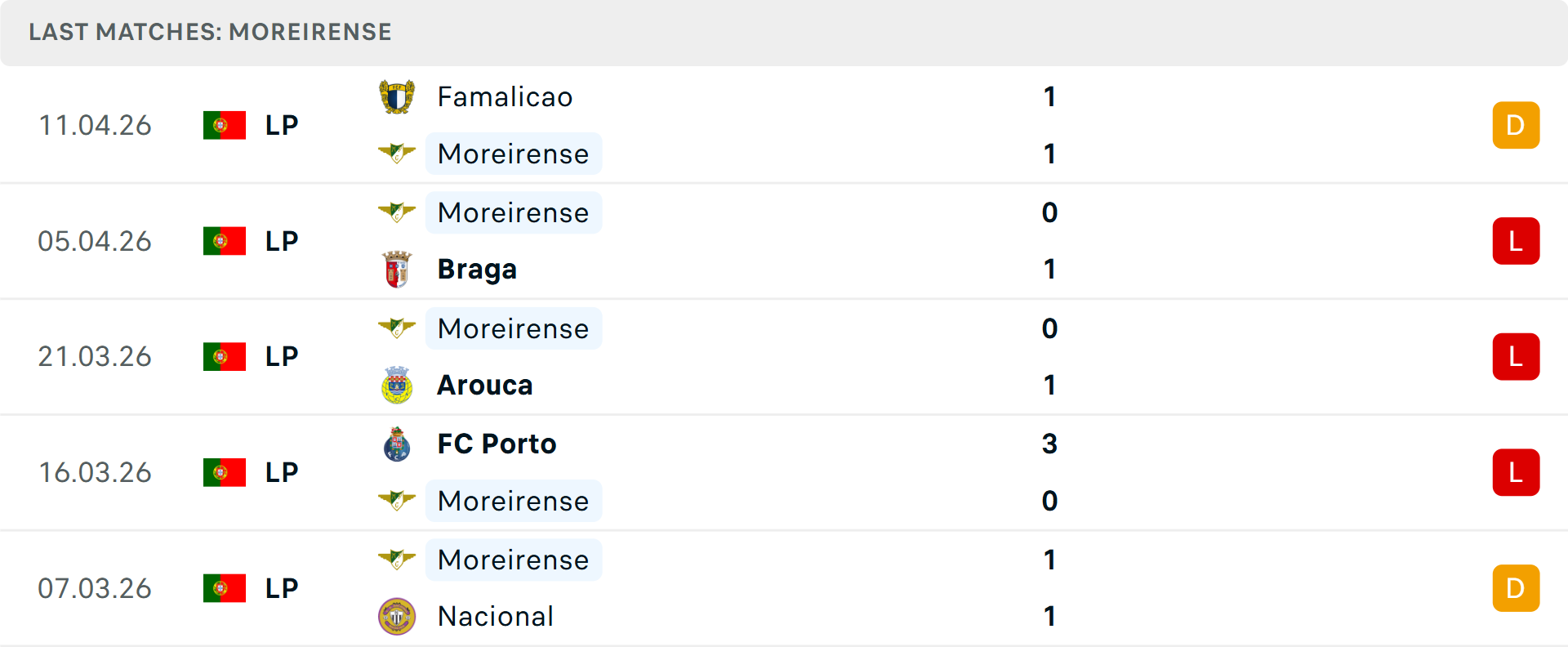1568x647 pixels.
Task: Click the 1-1 score of the Nacional match
Action: [1049, 587]
